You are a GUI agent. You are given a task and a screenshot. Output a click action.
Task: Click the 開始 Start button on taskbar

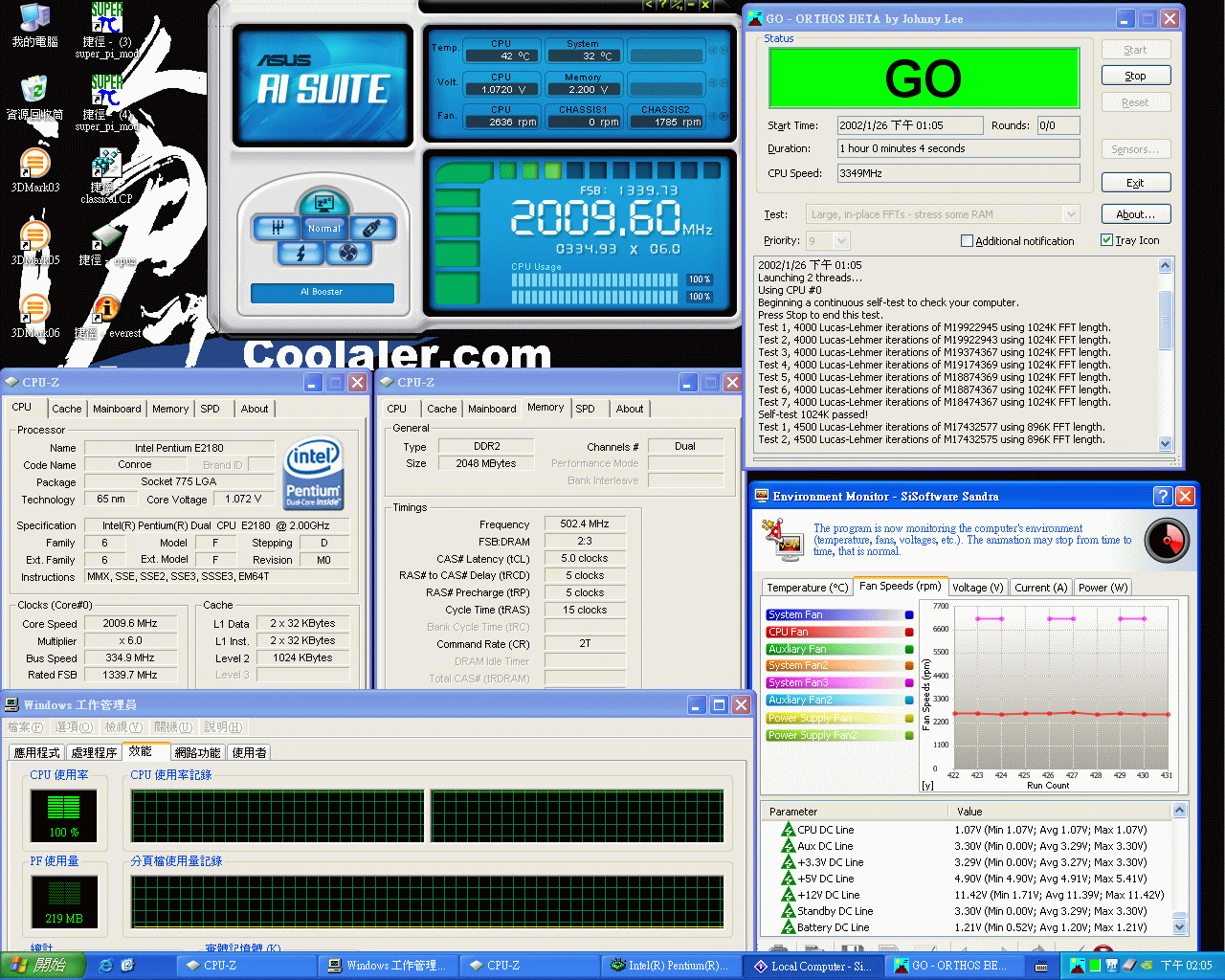(41, 966)
